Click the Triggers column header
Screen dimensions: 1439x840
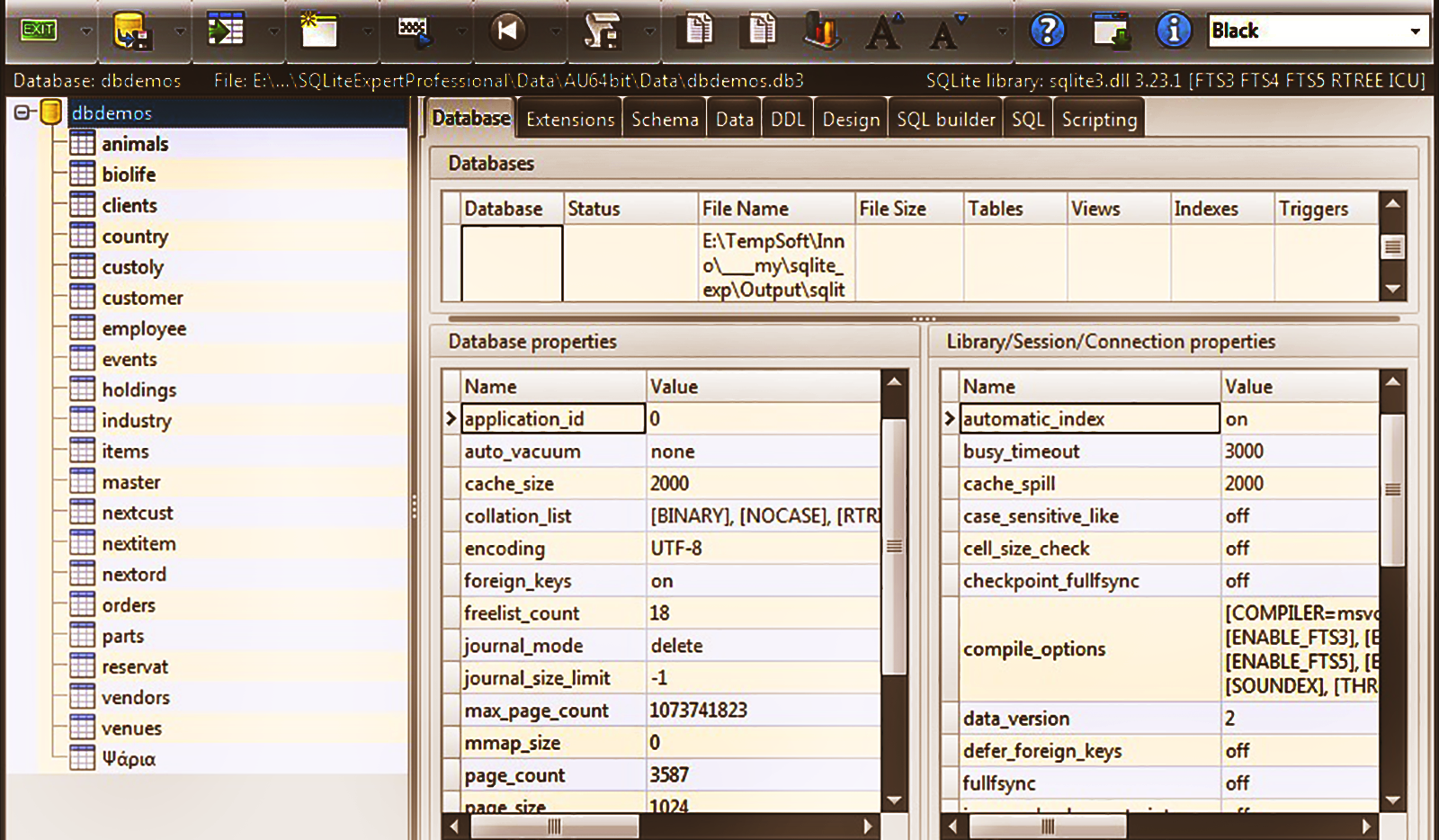(x=1327, y=208)
